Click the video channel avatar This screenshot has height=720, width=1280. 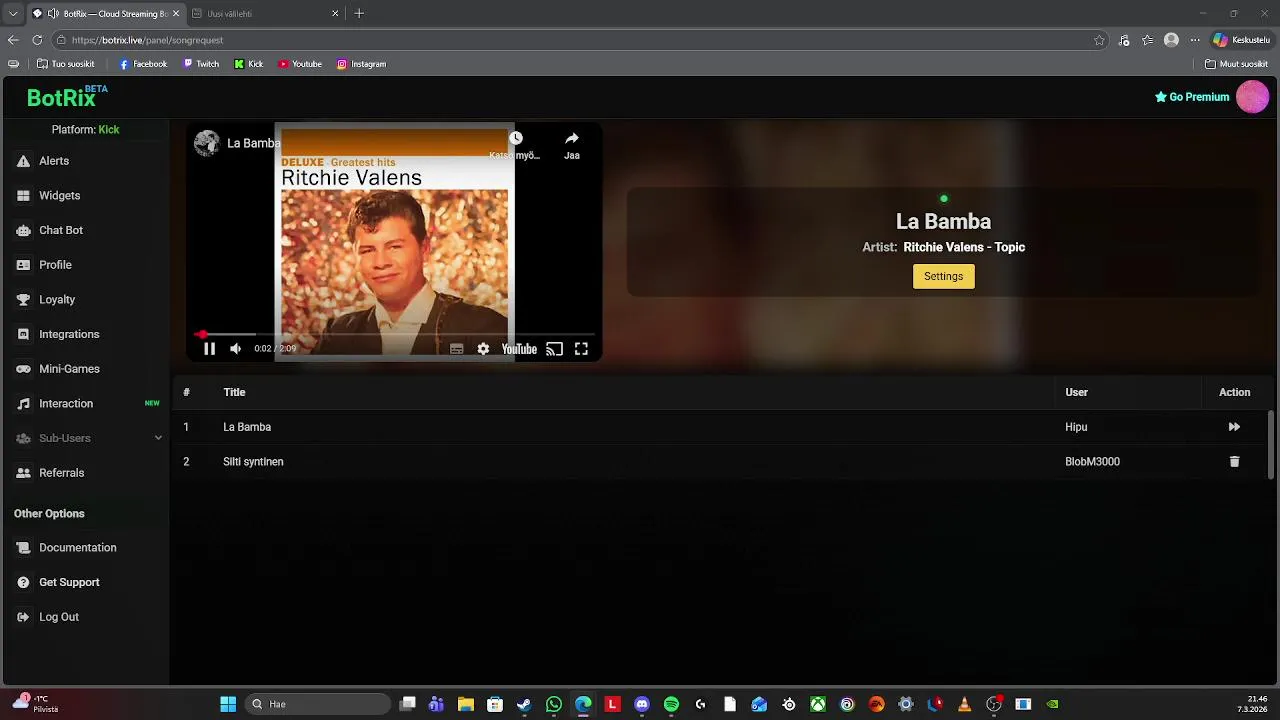207,143
